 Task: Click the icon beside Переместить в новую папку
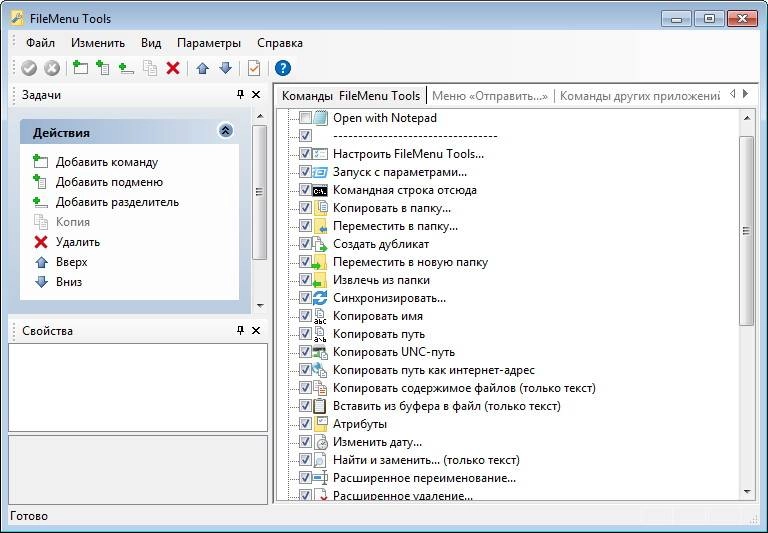[320, 262]
